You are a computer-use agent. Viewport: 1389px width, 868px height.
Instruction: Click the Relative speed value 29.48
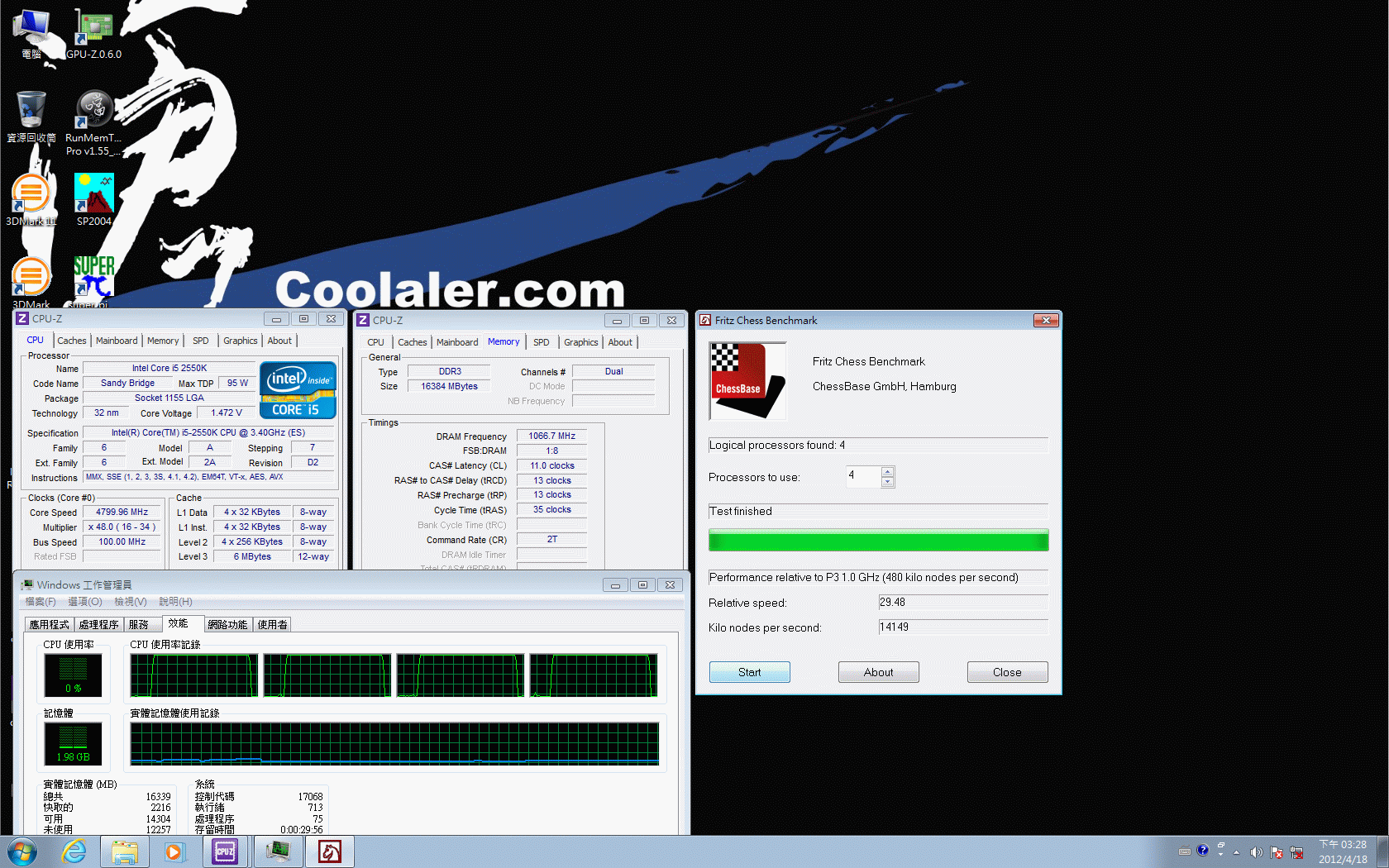tap(963, 603)
